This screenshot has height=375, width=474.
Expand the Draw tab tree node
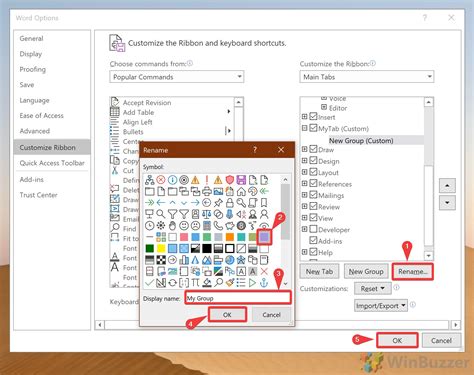(x=304, y=149)
